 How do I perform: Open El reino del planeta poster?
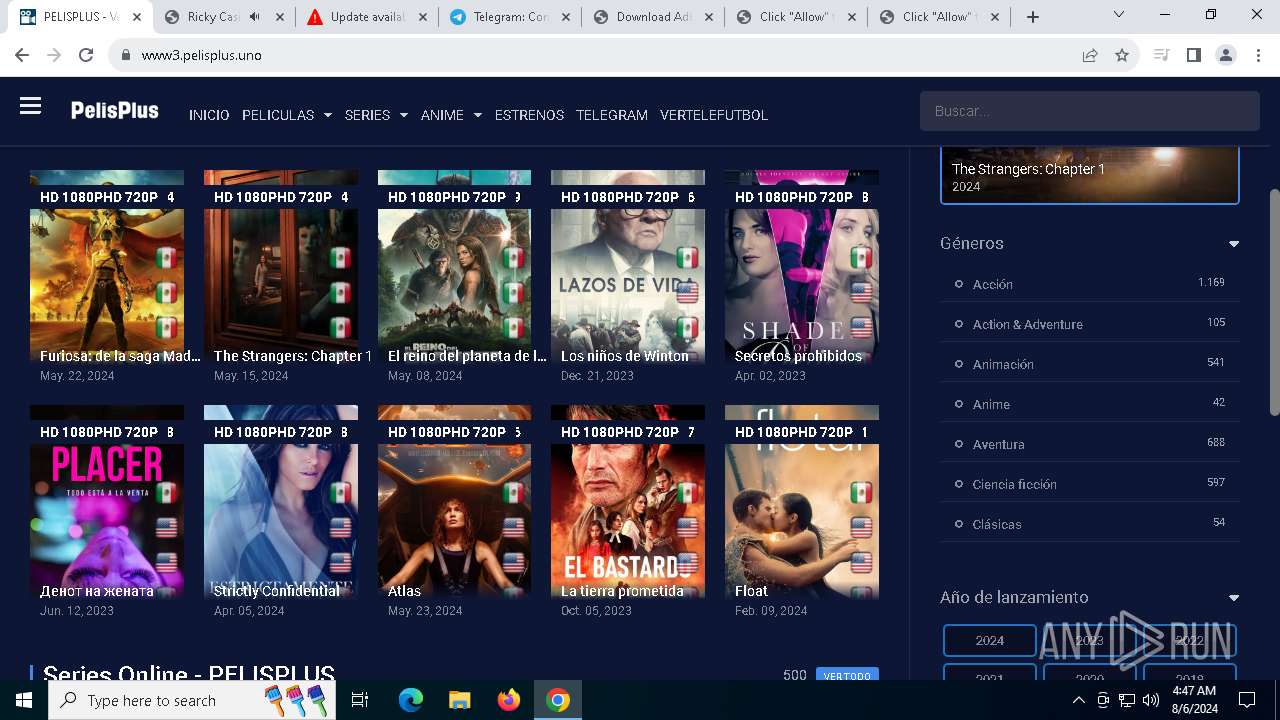click(x=454, y=268)
